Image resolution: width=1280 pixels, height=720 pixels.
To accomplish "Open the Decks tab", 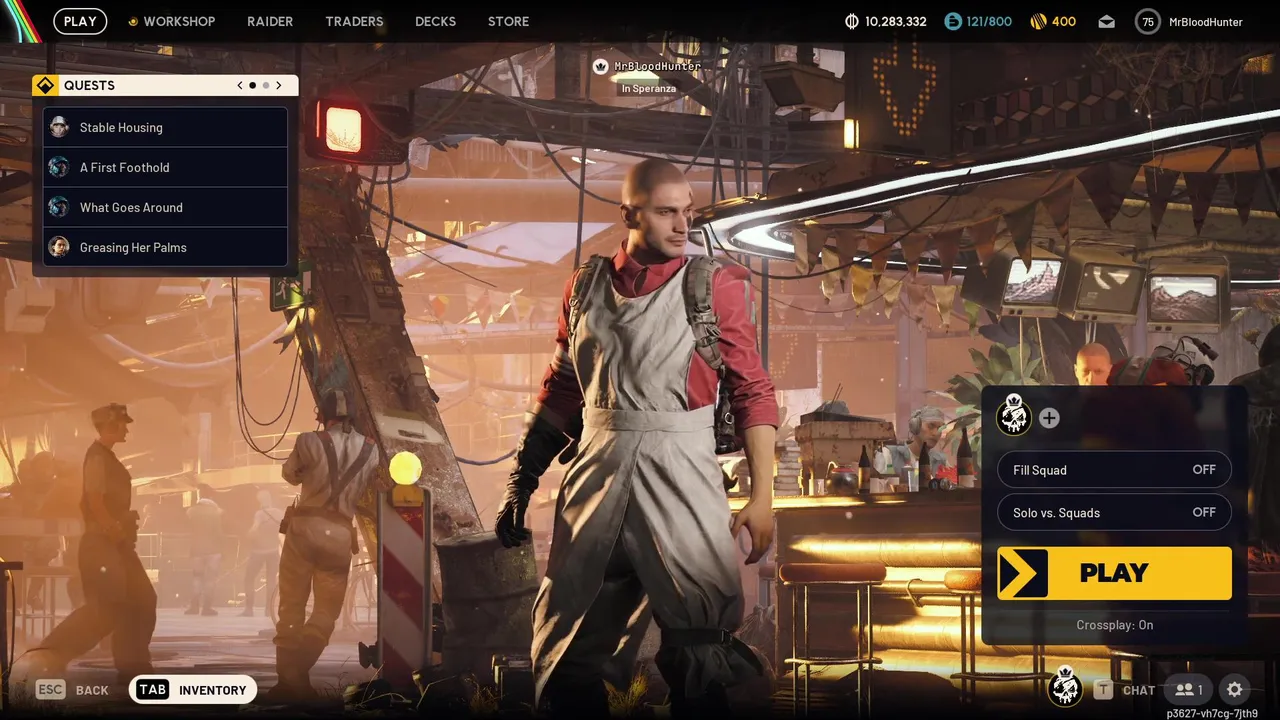I will point(435,21).
